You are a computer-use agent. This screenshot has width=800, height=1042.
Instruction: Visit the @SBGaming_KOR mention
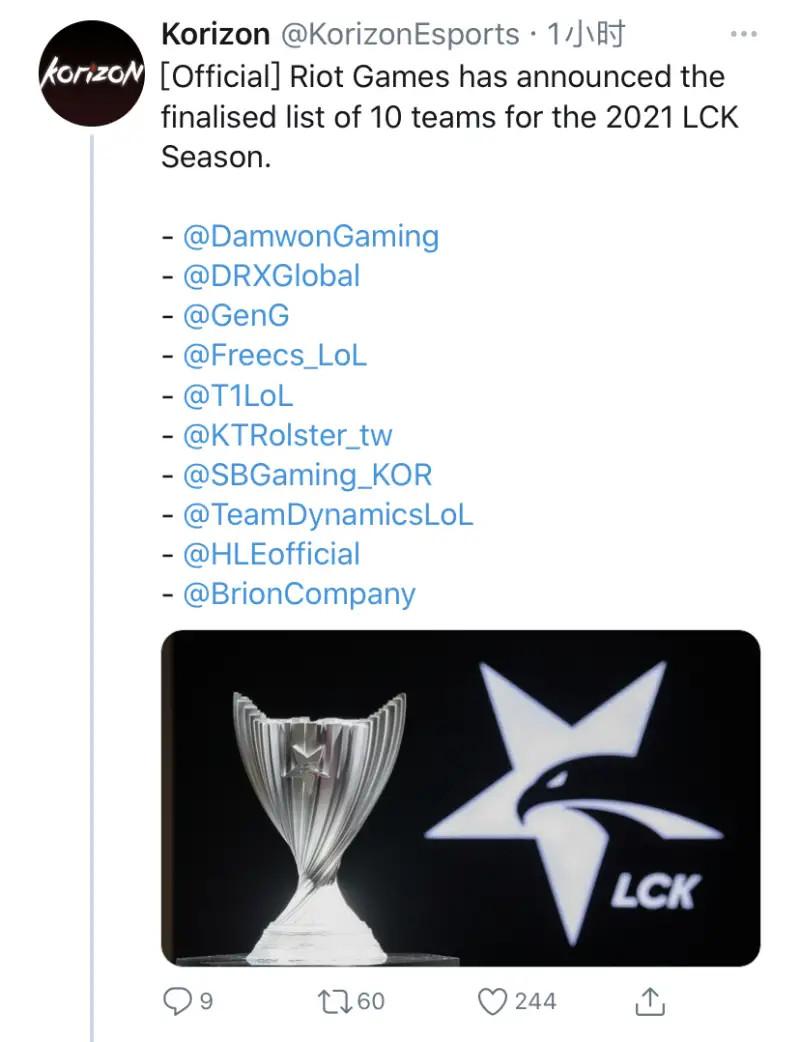pos(307,474)
